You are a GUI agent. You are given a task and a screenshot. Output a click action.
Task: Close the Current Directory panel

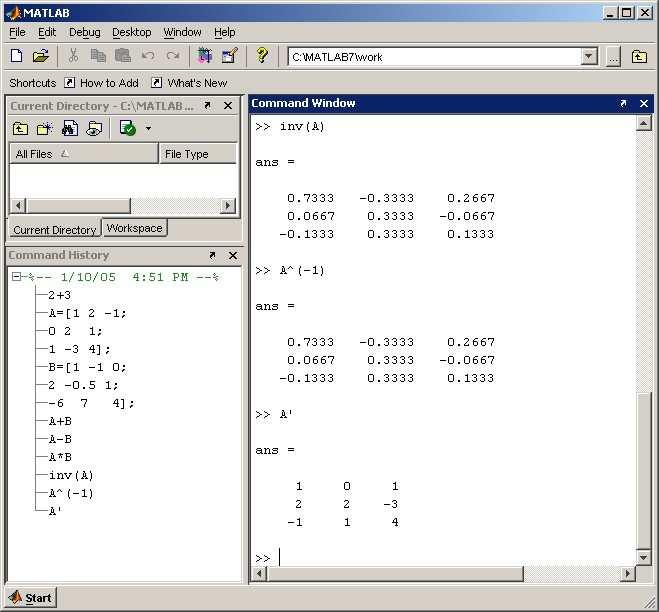228,106
